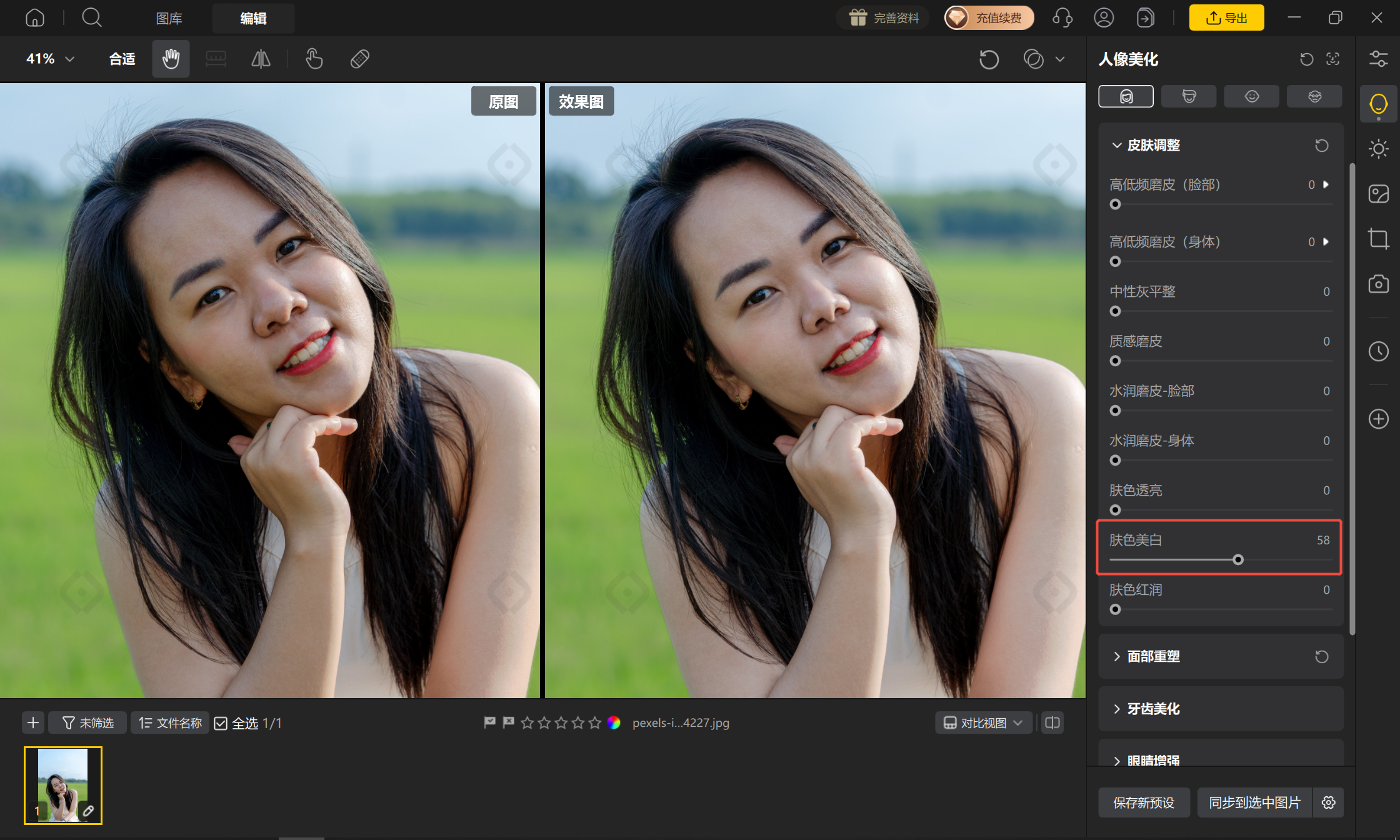The image size is (1400, 840).
Task: Expand 高低频磨皮（身体） arrow options
Action: 1326,242
